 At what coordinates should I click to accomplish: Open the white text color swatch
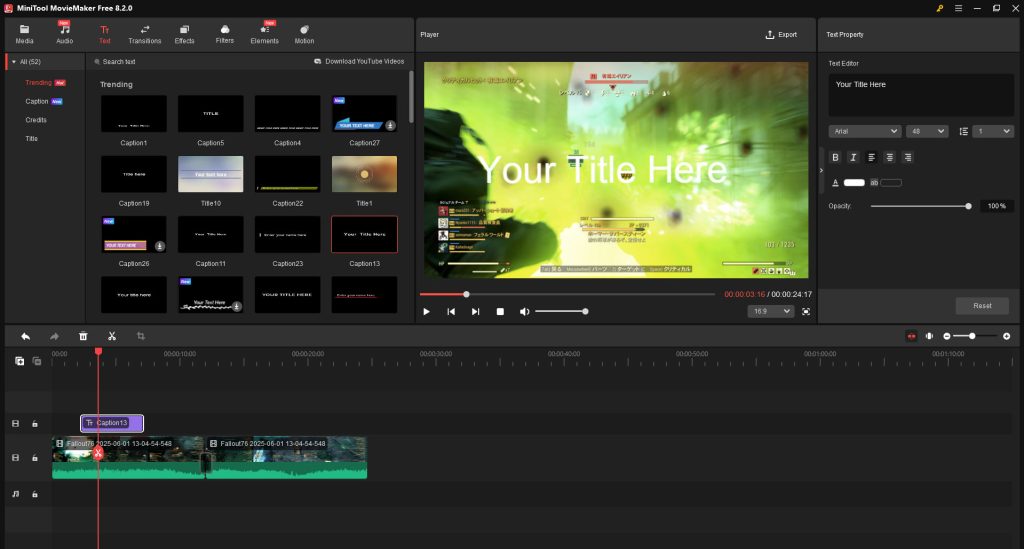tap(854, 183)
